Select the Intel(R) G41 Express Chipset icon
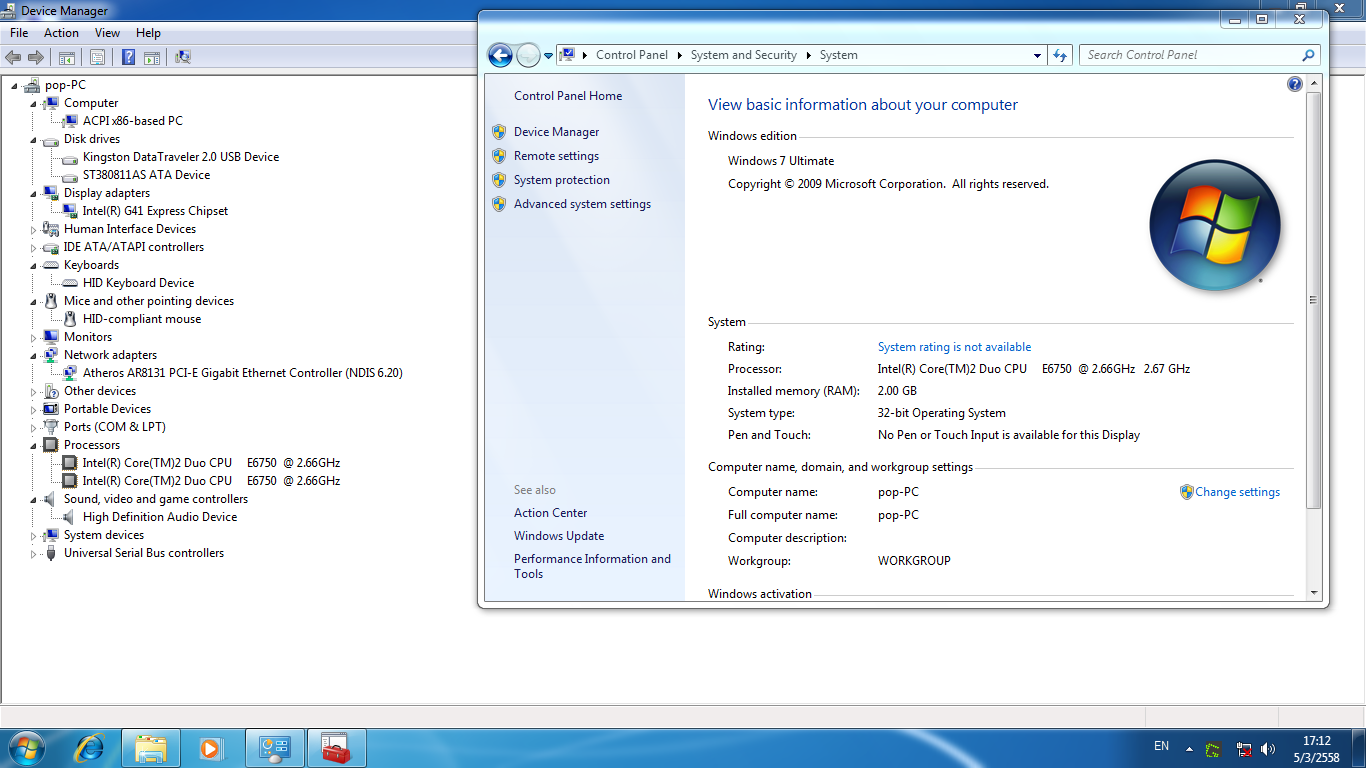 click(70, 211)
